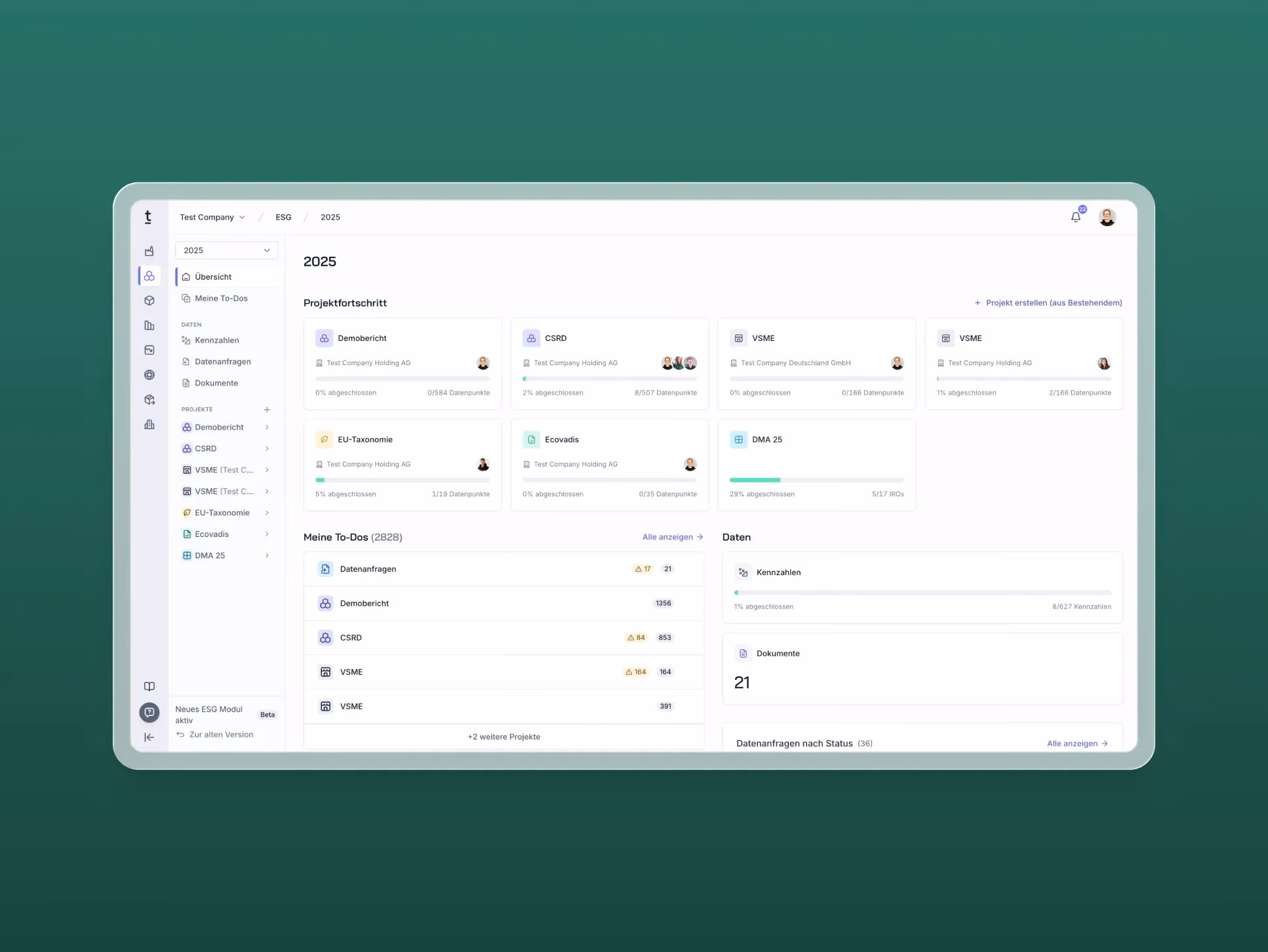Image resolution: width=1268 pixels, height=952 pixels.
Task: Expand EU-Taxonomie chevron in sidebar
Action: (x=267, y=513)
